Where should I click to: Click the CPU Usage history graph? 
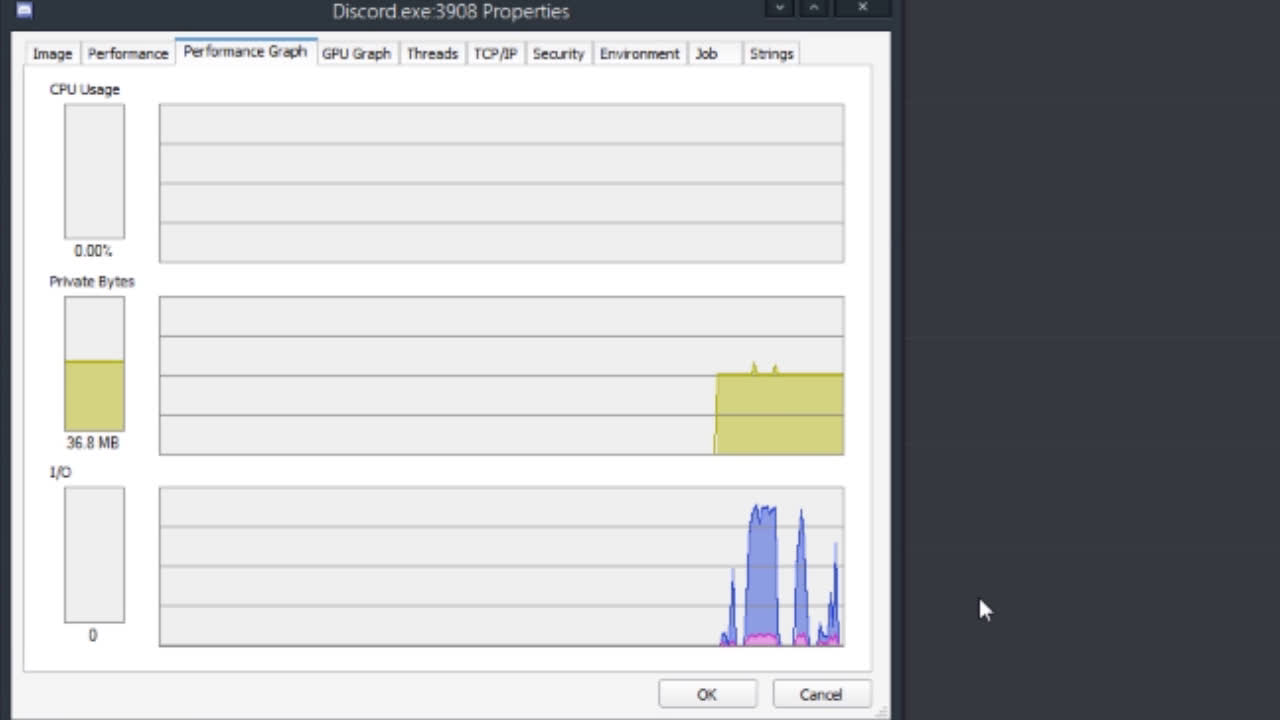[x=502, y=183]
